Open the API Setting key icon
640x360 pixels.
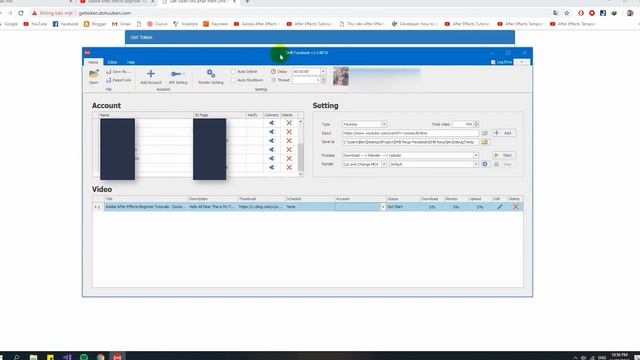[178, 77]
